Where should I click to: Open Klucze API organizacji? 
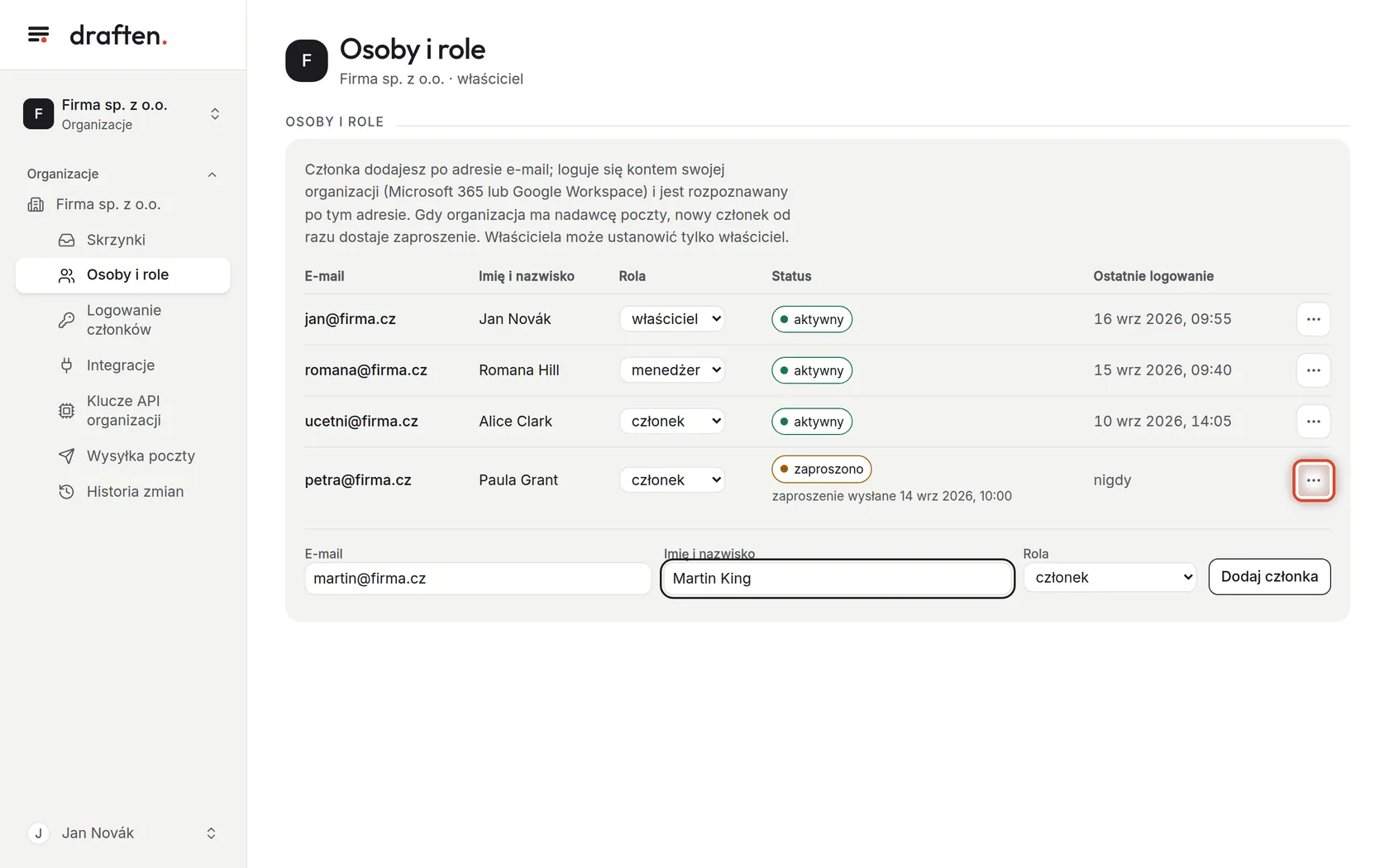coord(122,411)
